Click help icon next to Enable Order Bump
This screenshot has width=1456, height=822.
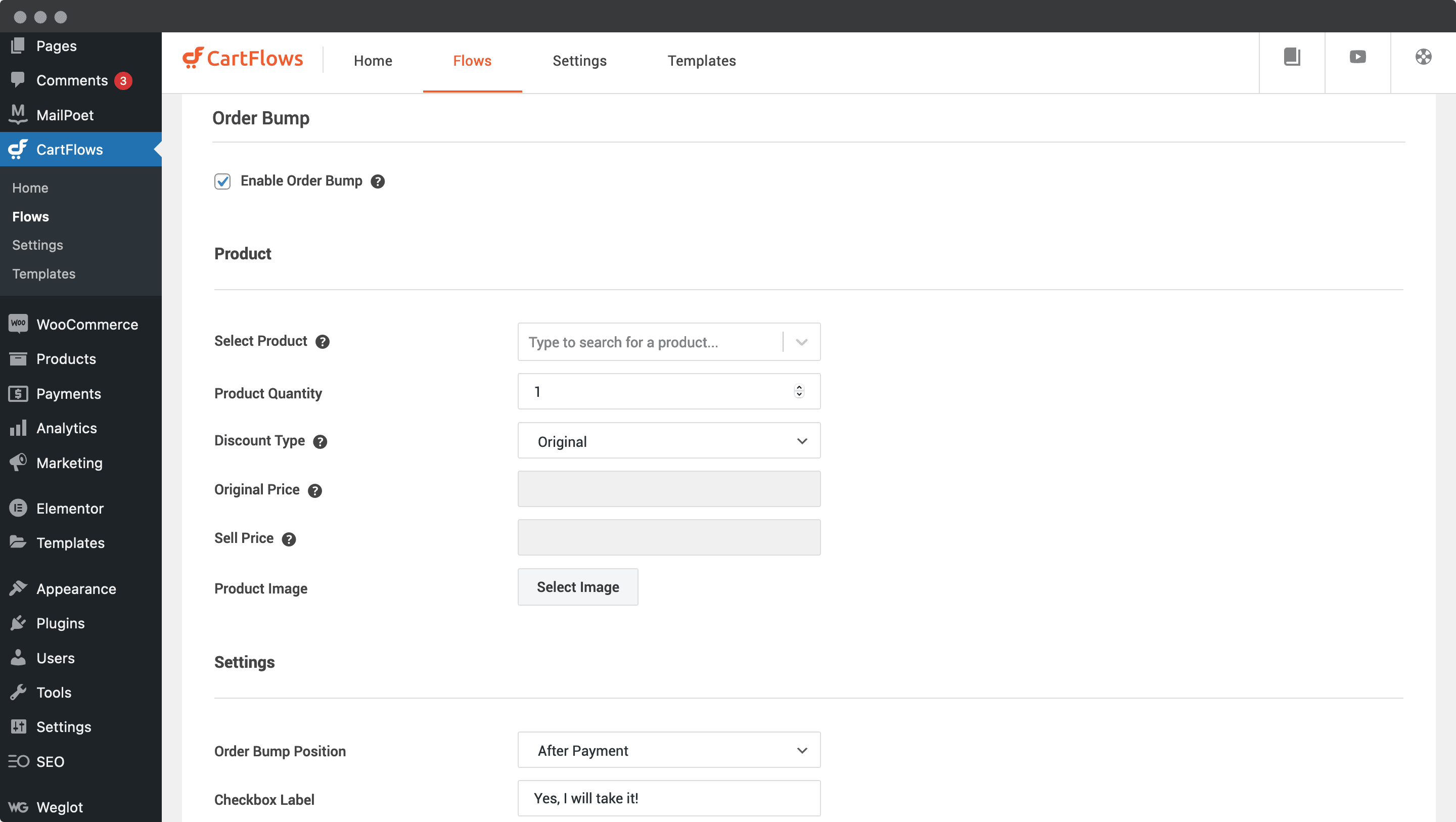(378, 181)
